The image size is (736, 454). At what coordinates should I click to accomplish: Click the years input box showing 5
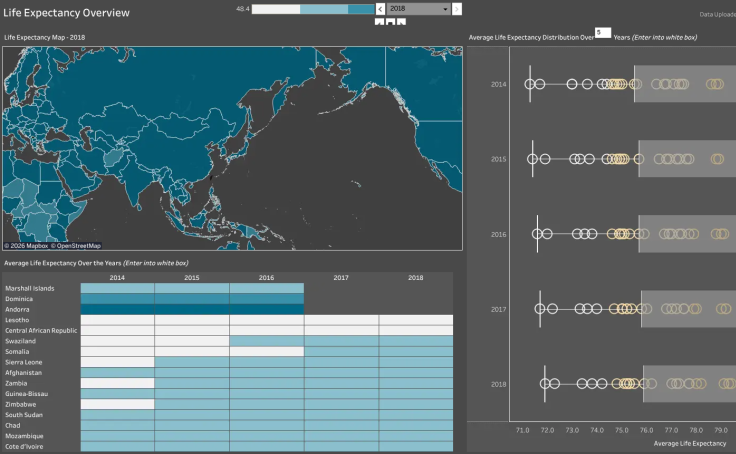(x=603, y=33)
